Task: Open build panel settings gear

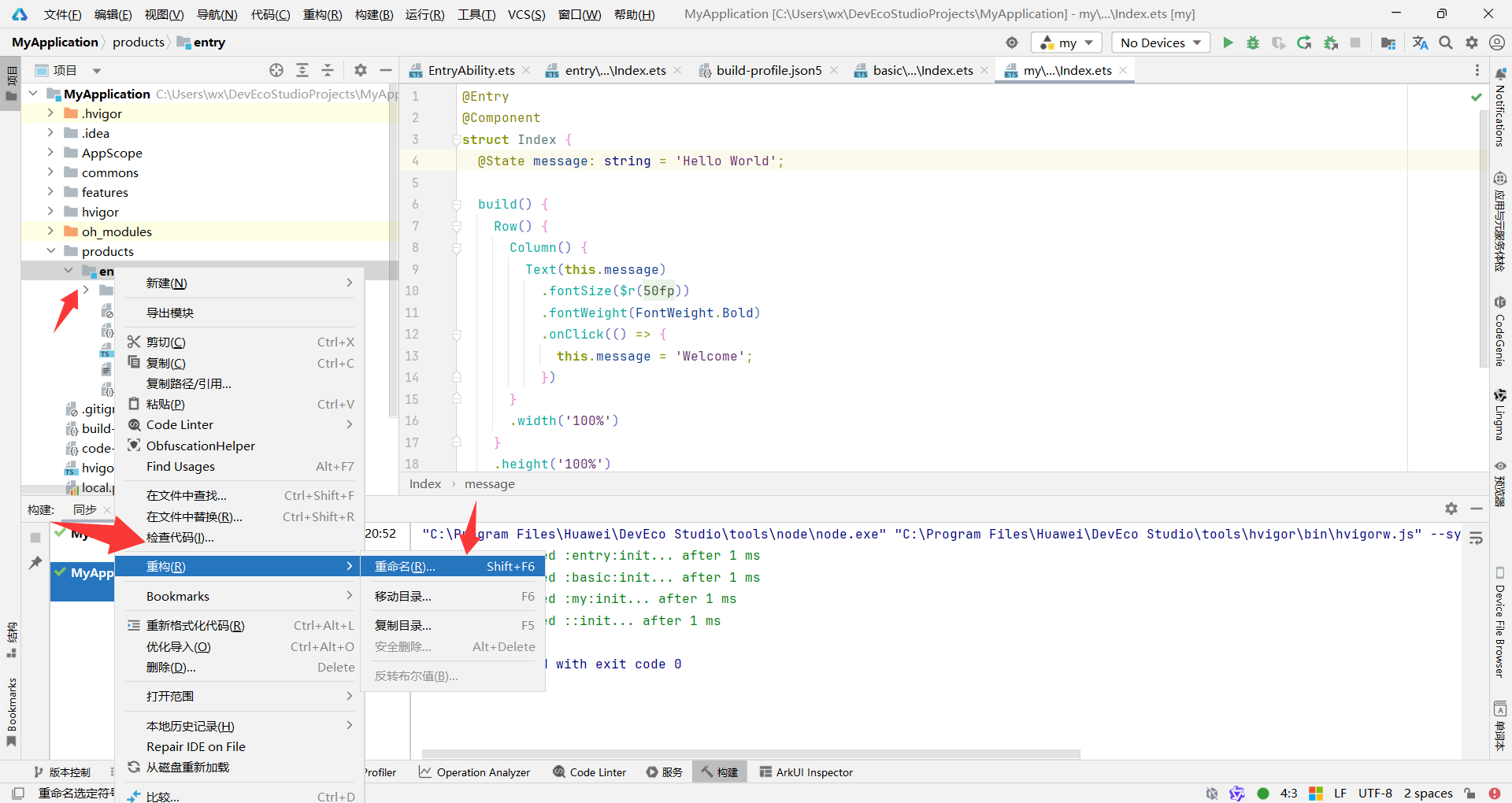Action: tap(1451, 509)
